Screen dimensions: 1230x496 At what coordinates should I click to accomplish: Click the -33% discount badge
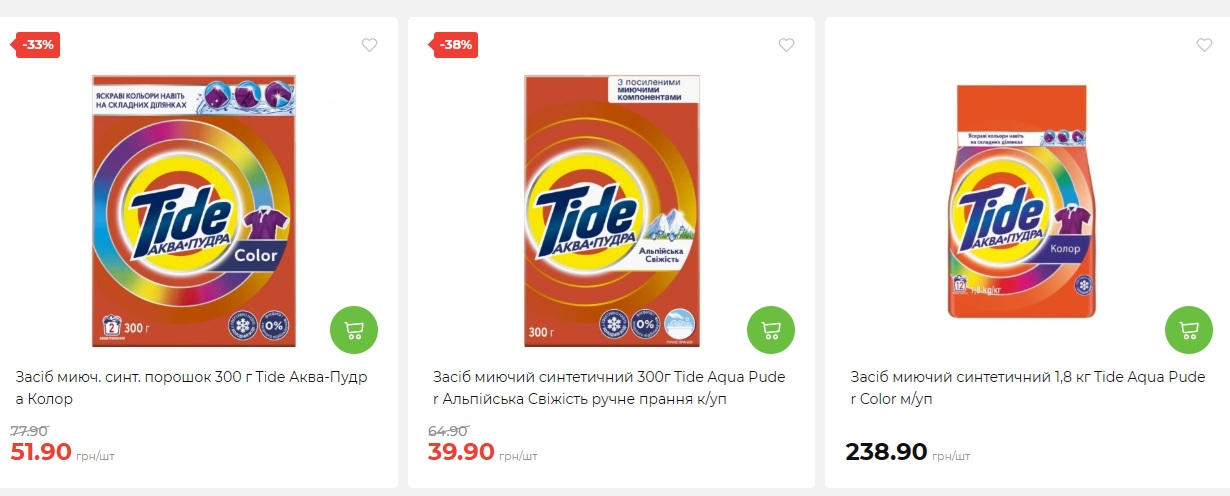(38, 45)
